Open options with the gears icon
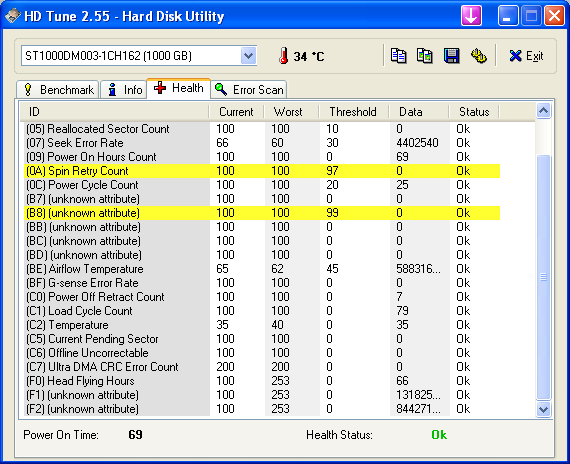Image resolution: width=570 pixels, height=464 pixels. [479, 56]
